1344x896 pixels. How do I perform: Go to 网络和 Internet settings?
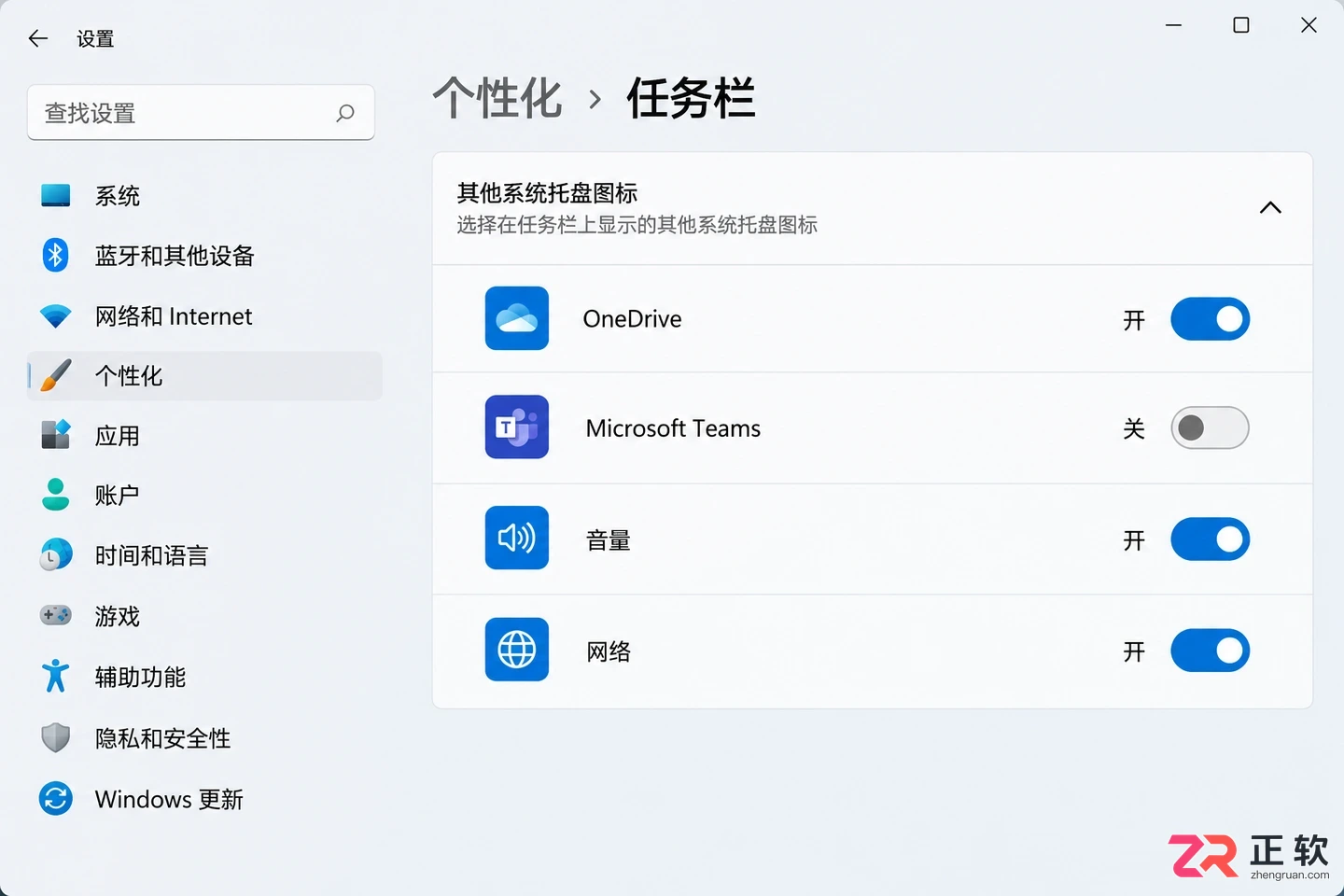click(x=204, y=316)
